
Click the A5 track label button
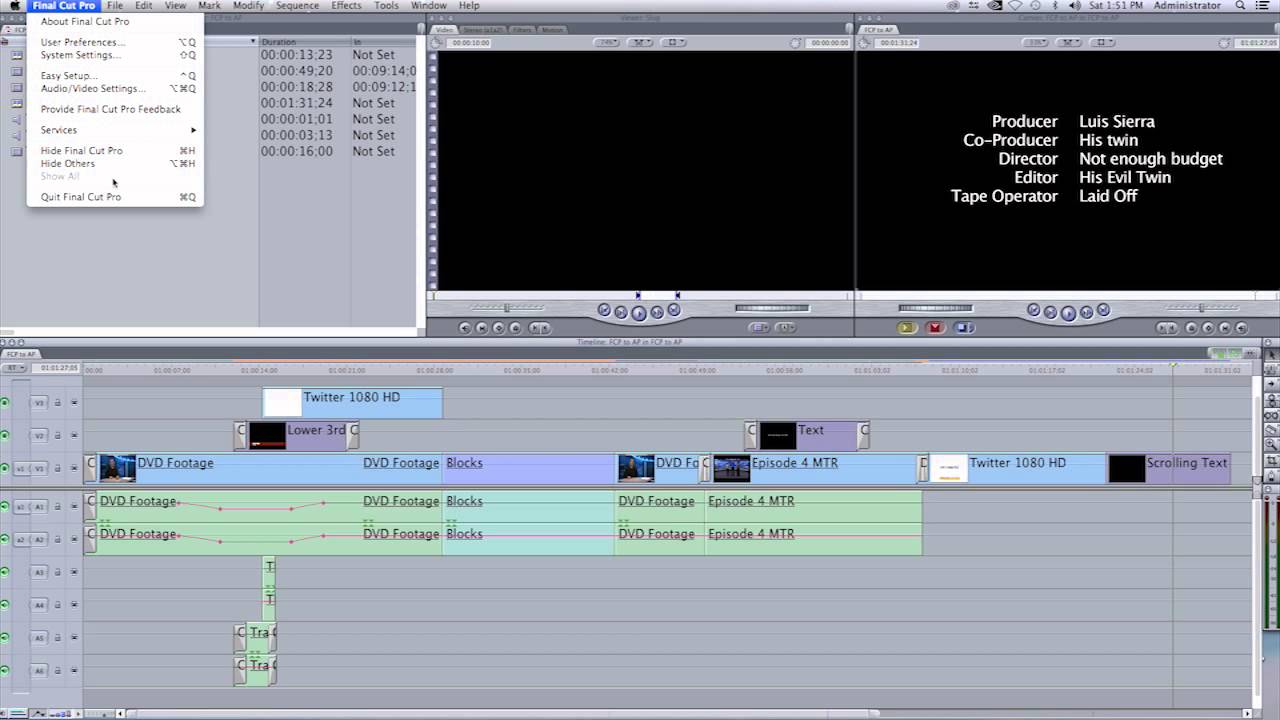[40, 638]
